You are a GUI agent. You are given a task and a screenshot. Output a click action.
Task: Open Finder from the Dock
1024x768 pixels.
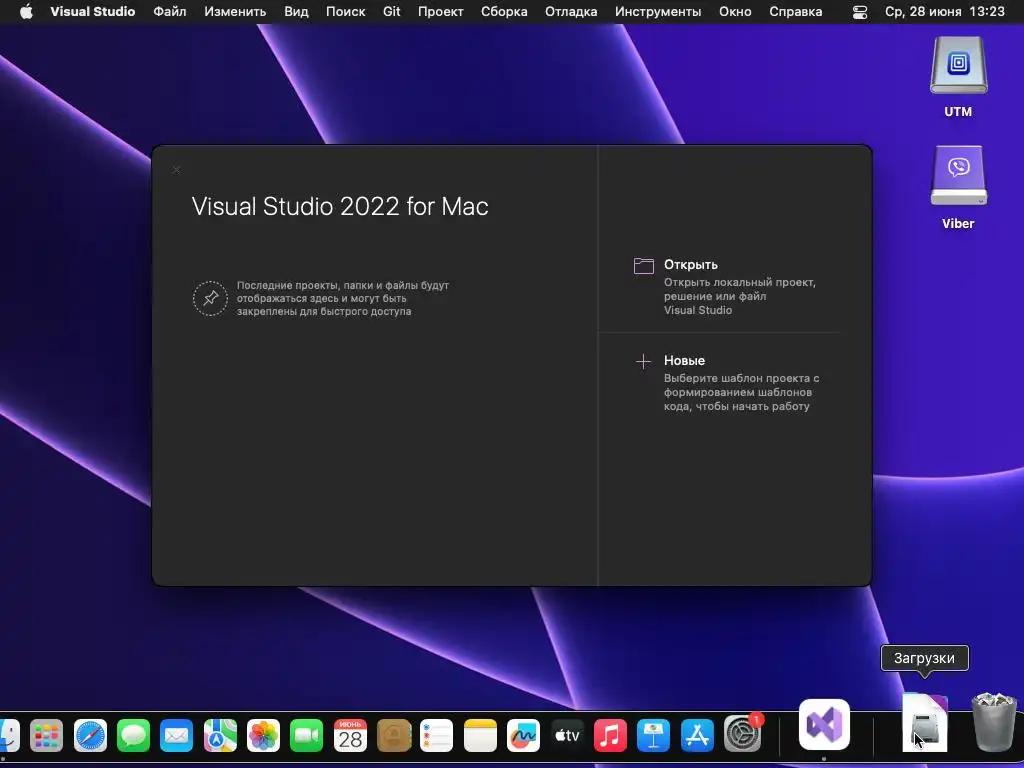tap(8, 736)
